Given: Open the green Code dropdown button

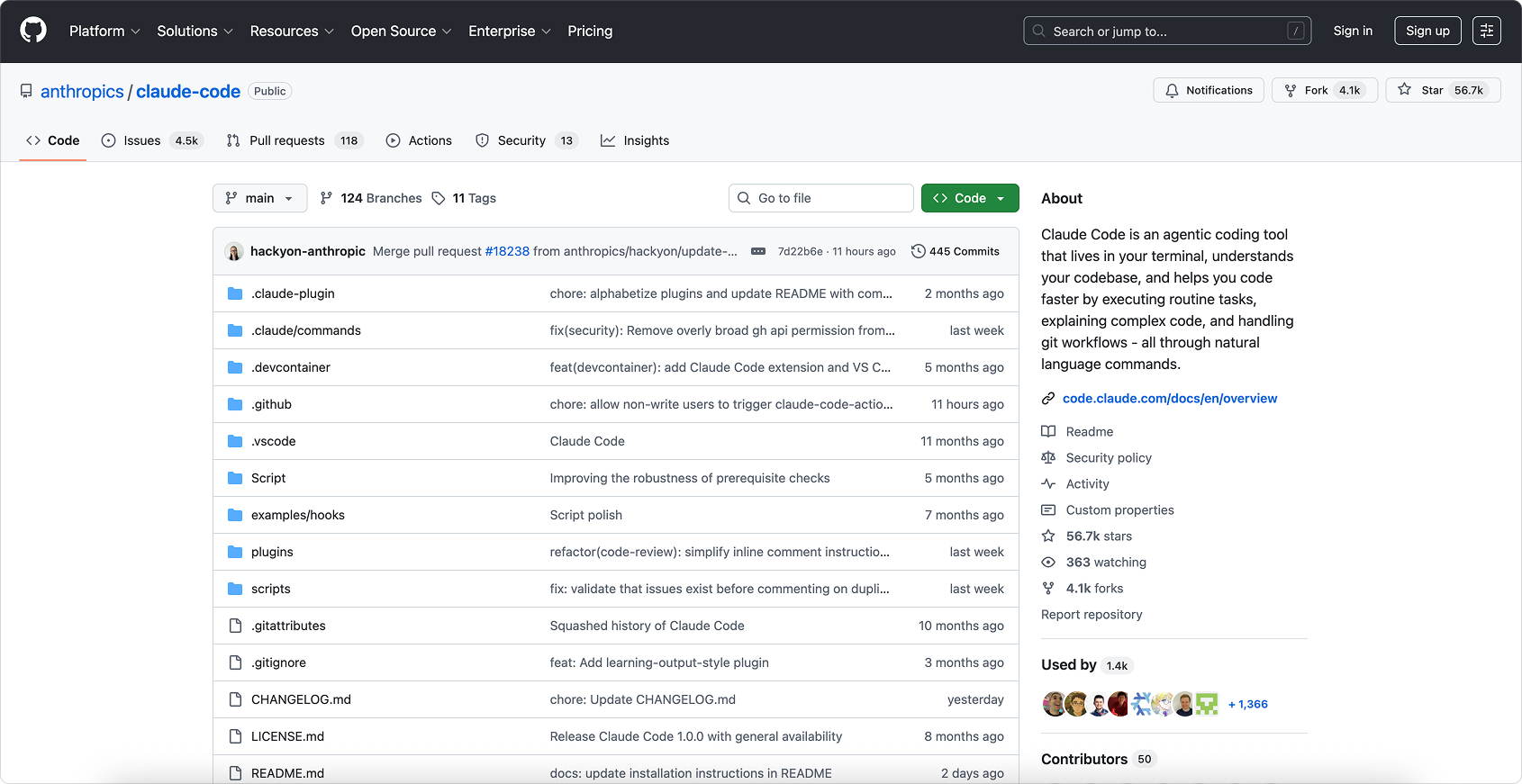Looking at the screenshot, I should coord(970,198).
